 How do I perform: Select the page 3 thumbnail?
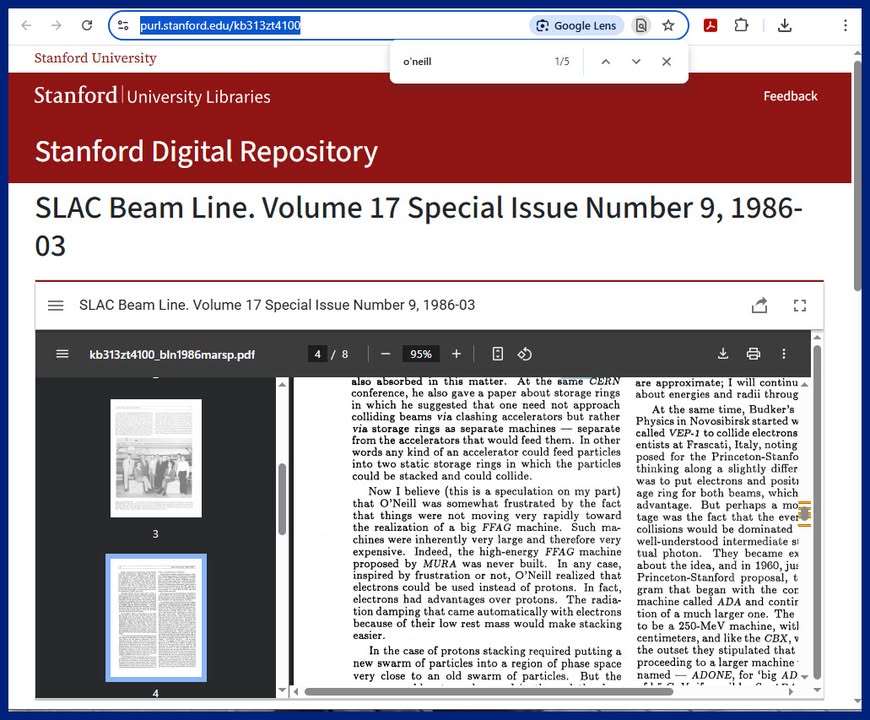pos(156,458)
